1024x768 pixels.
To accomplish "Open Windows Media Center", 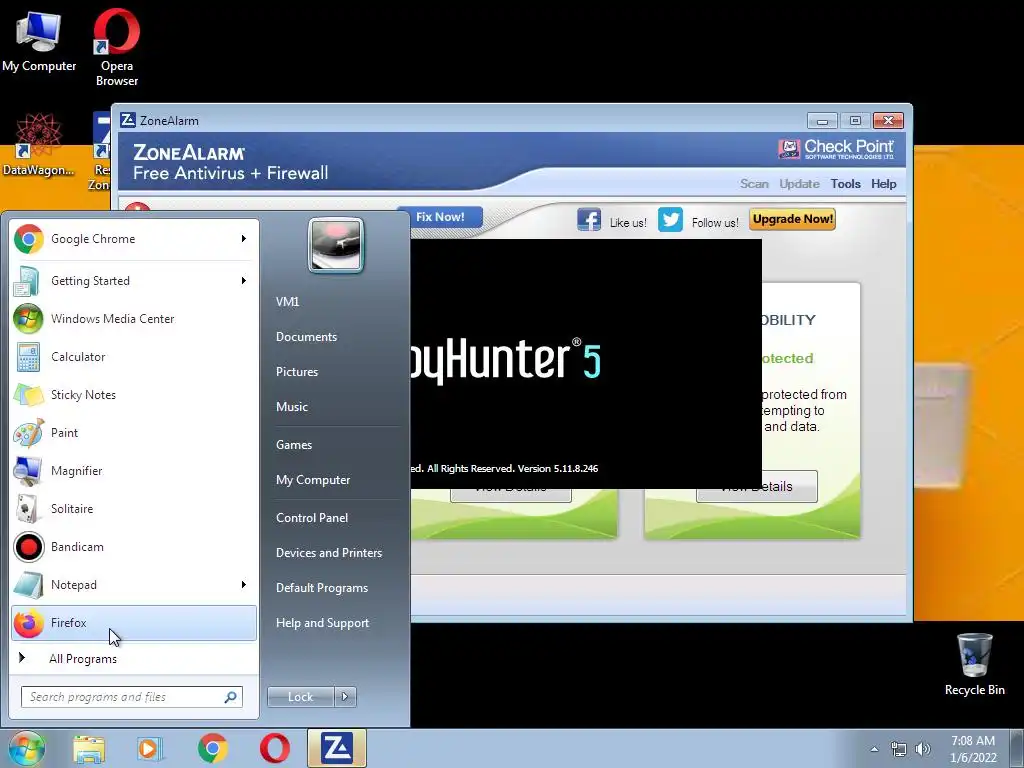I will tap(133, 319).
